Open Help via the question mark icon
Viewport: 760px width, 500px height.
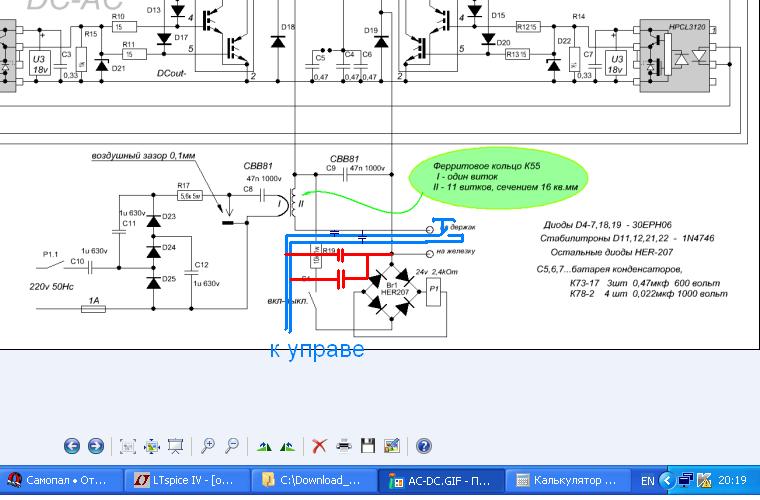pyautogui.click(x=424, y=446)
